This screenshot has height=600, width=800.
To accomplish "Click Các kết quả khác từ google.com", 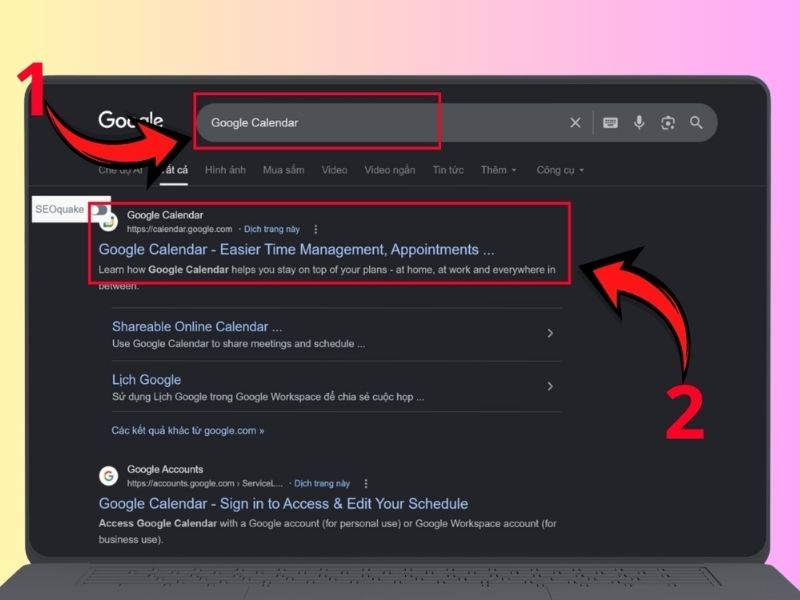I will click(188, 431).
